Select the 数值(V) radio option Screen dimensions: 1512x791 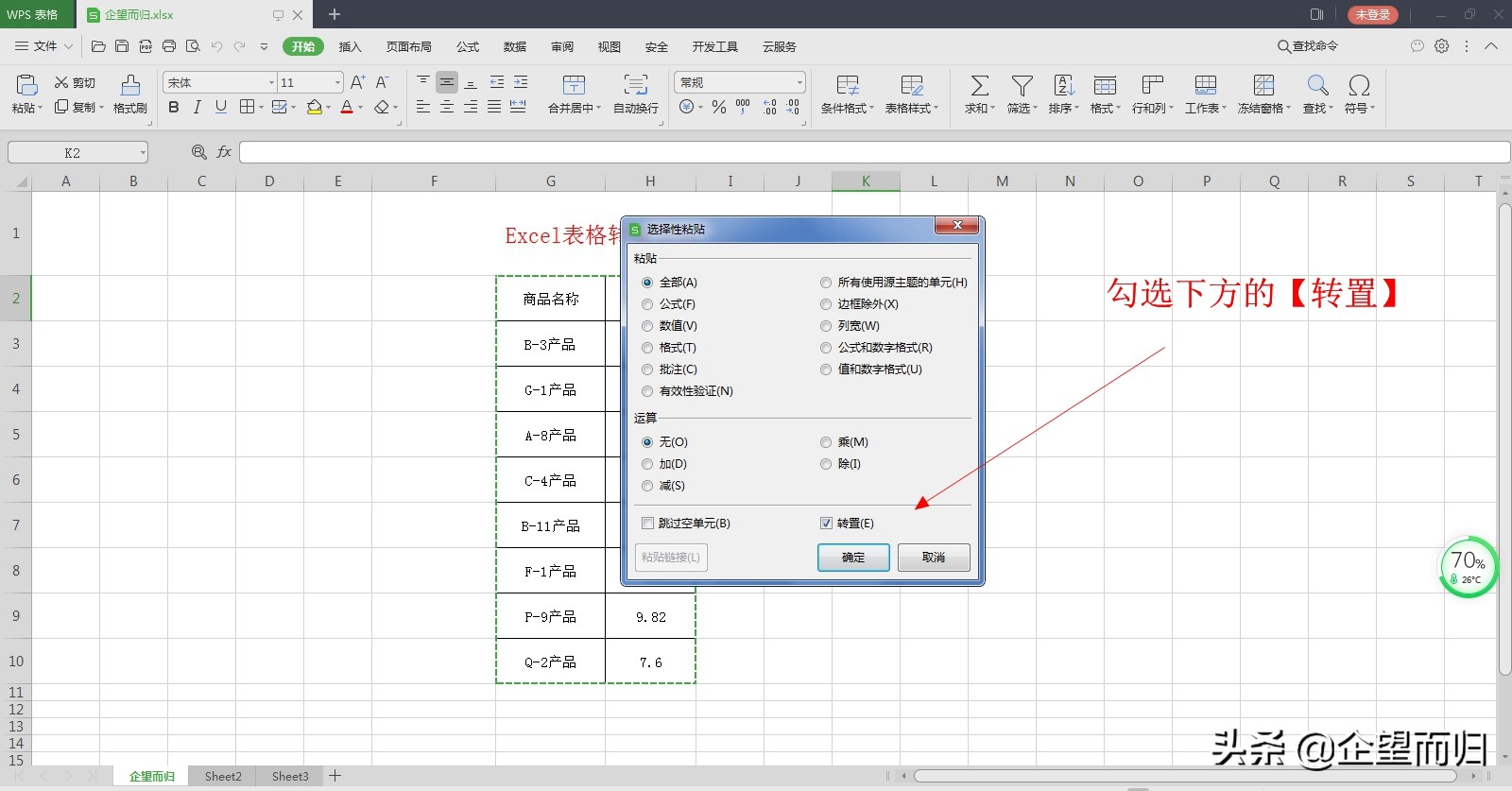pos(647,326)
